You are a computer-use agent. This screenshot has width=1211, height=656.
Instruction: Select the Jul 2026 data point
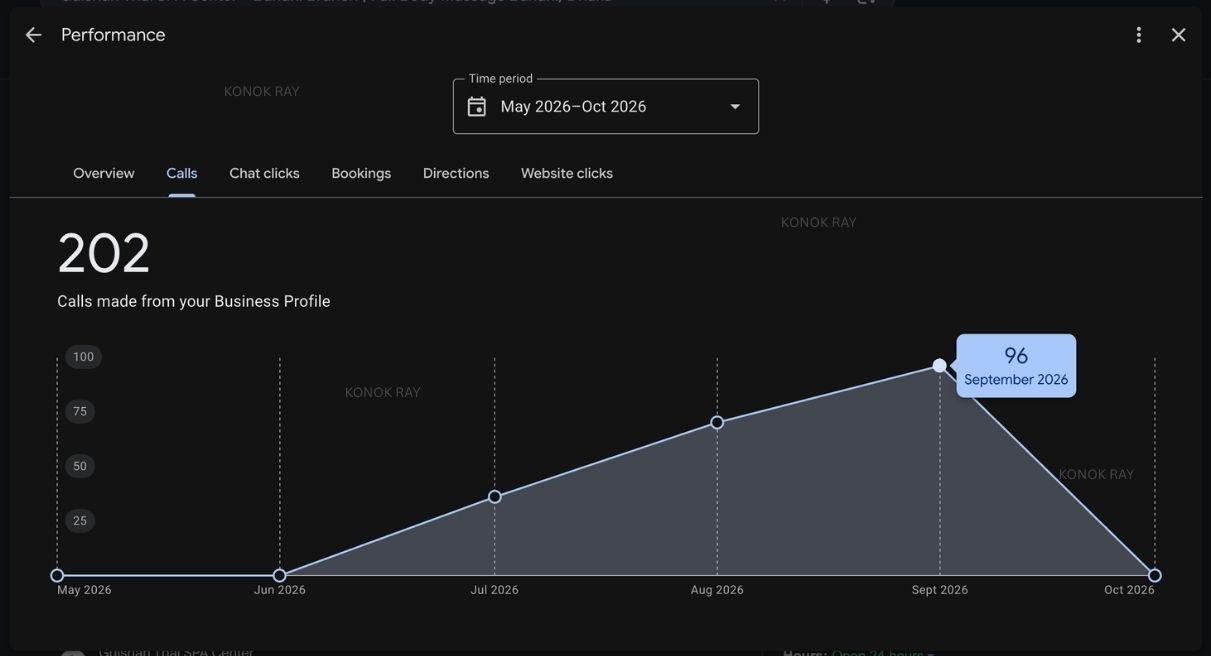pos(495,497)
